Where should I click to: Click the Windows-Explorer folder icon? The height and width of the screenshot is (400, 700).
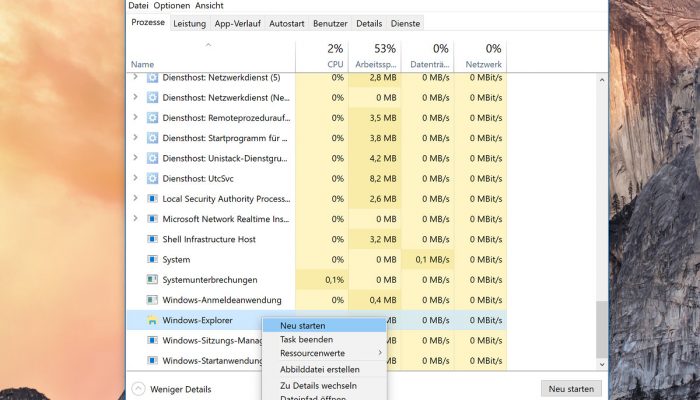point(152,320)
